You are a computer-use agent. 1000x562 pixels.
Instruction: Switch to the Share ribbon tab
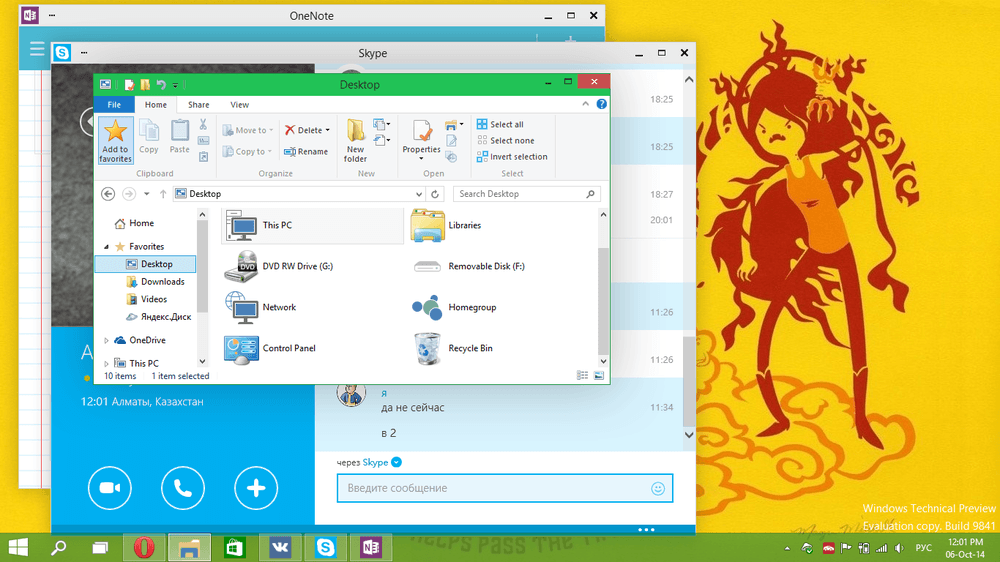pos(198,105)
